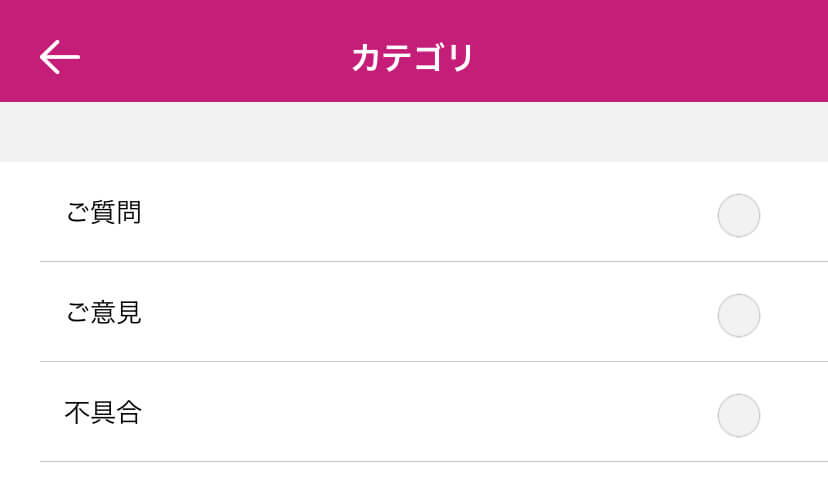828x499 pixels.
Task: Click the ご質問 label text
Action: [103, 213]
